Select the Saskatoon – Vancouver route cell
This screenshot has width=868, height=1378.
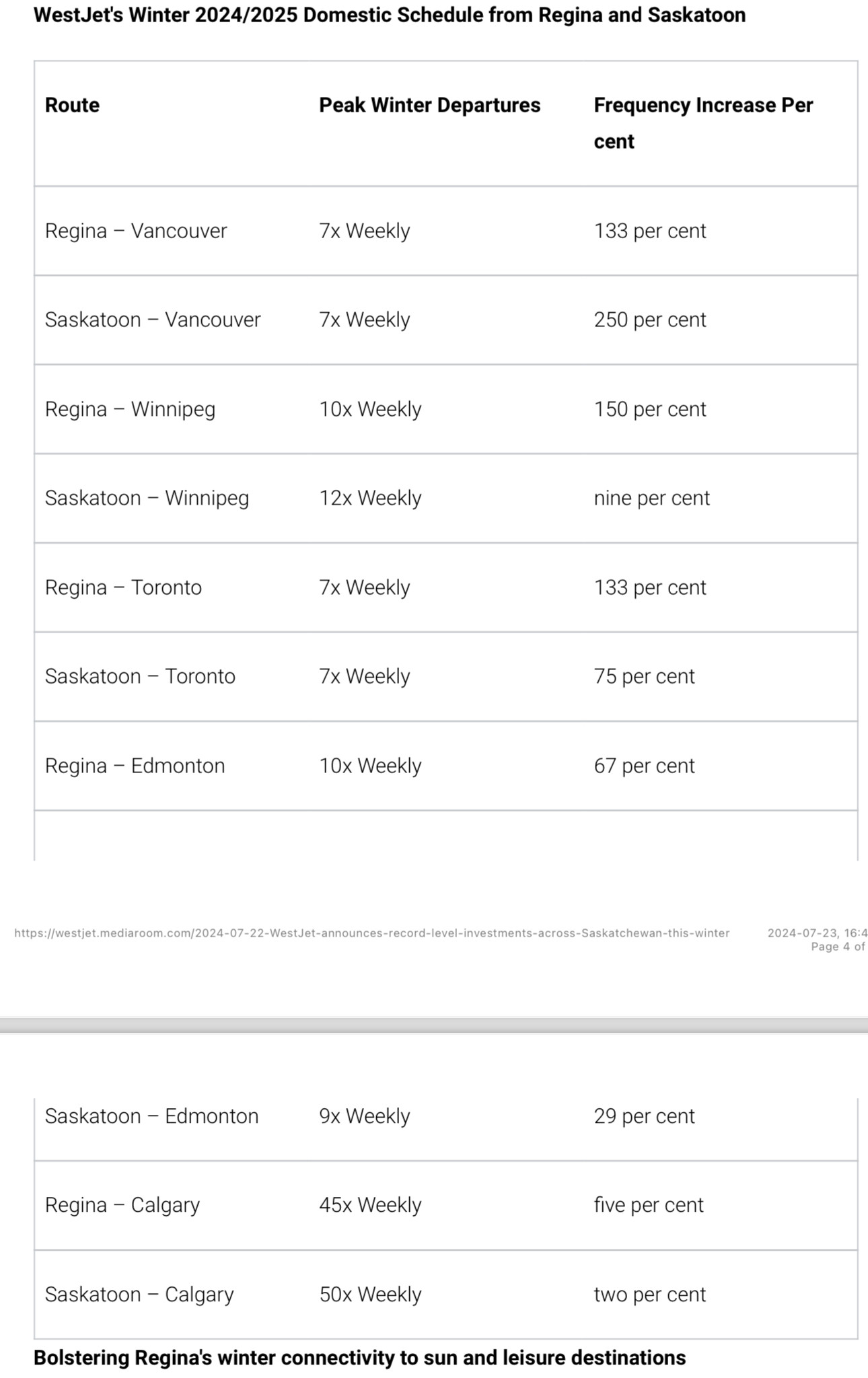[153, 320]
